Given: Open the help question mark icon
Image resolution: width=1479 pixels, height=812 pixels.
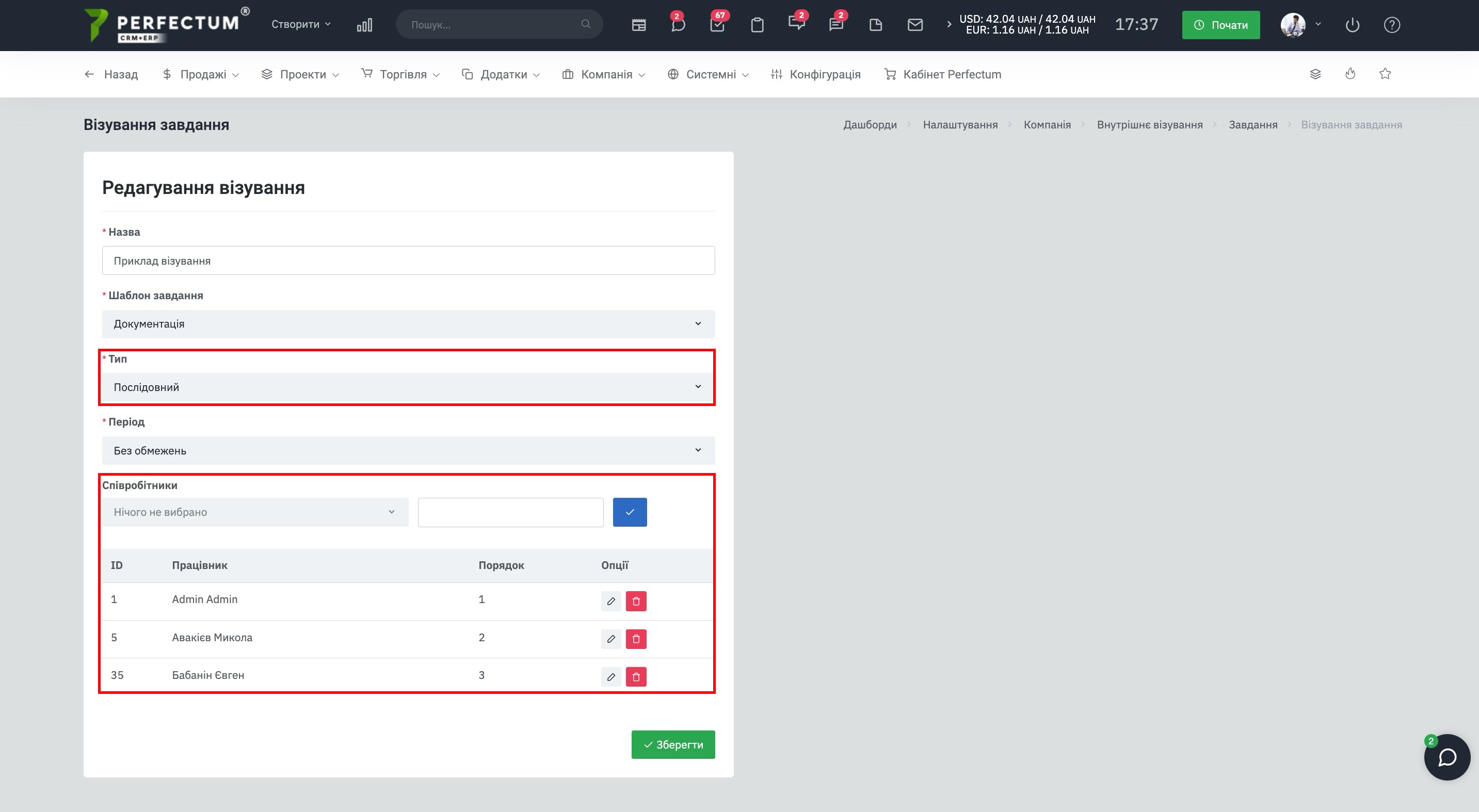Looking at the screenshot, I should 1392,25.
